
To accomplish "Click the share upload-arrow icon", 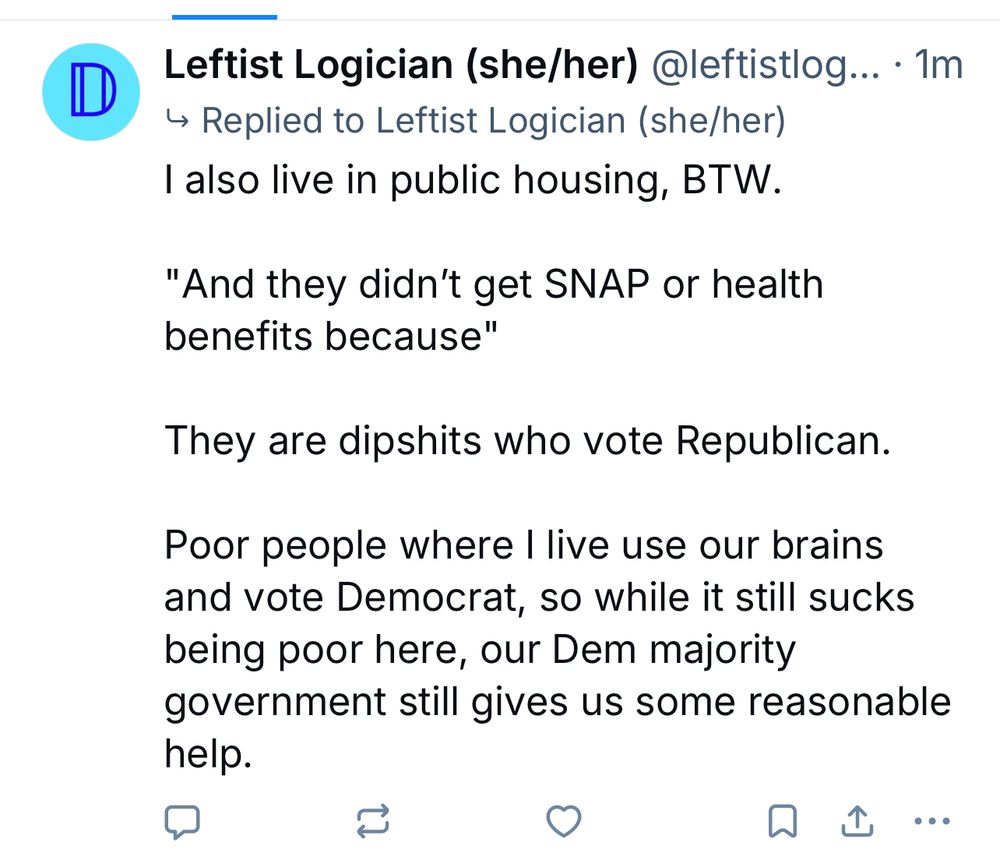I will (857, 822).
